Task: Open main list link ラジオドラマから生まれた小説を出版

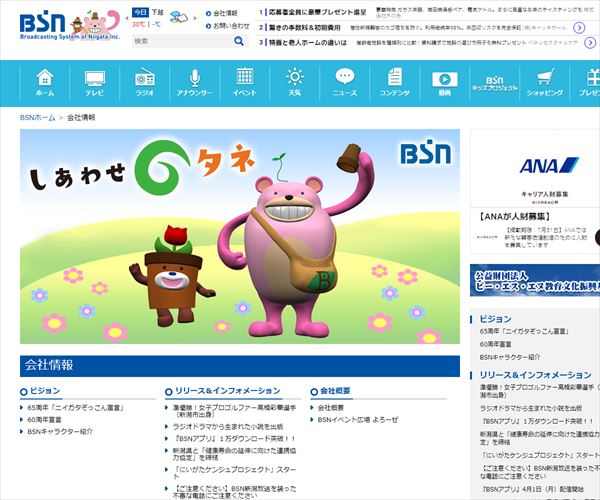Action: pyautogui.click(x=228, y=427)
